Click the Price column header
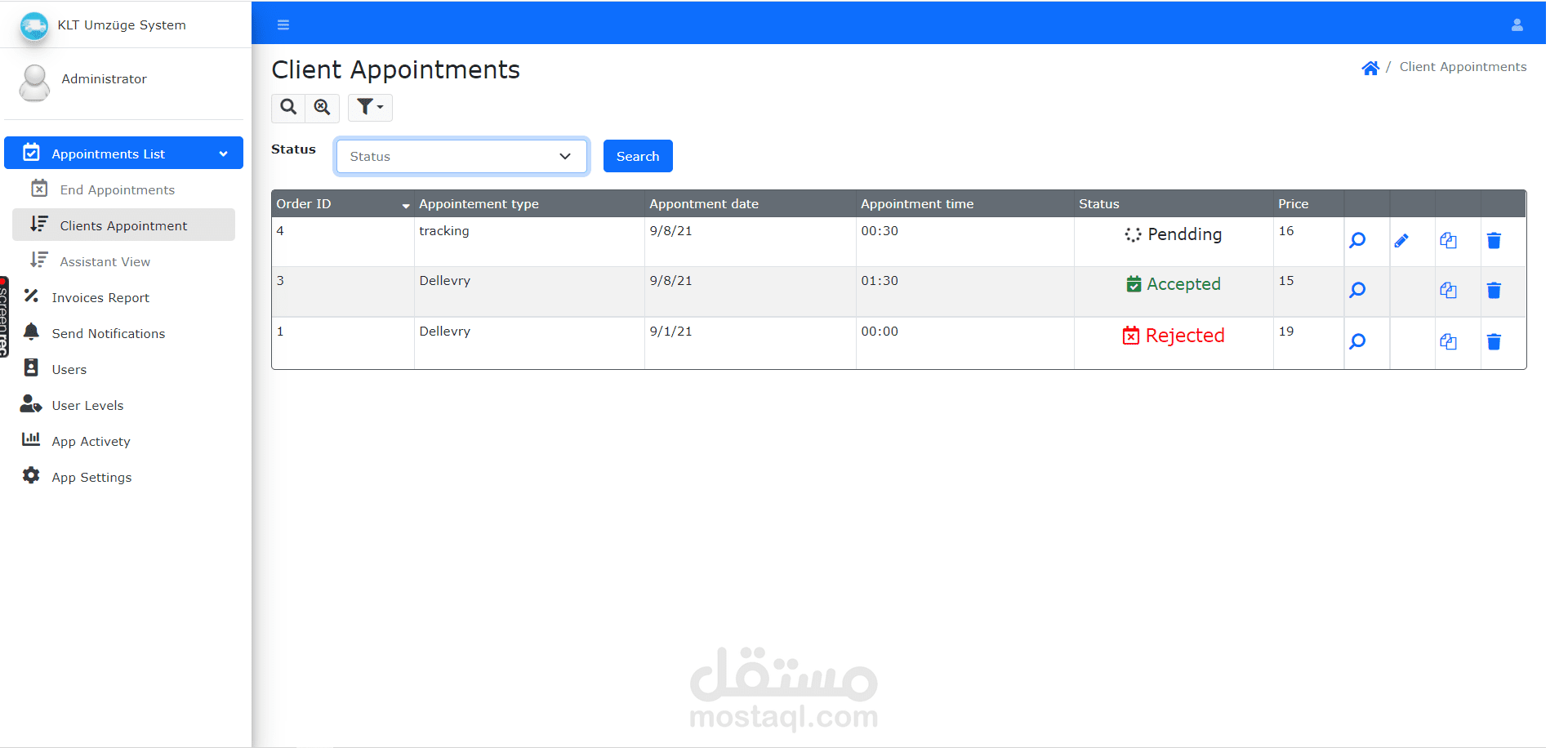This screenshot has height=748, width=1568. [1308, 204]
